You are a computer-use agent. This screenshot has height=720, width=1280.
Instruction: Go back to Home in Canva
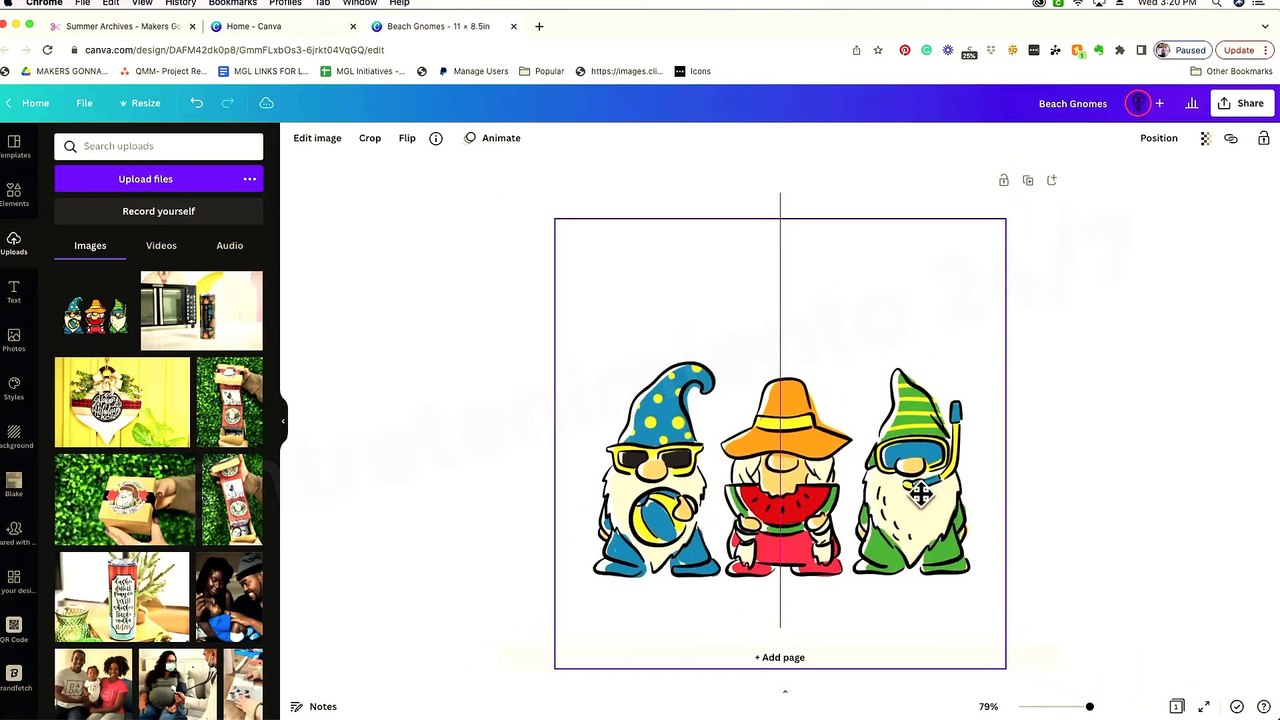coord(28,103)
